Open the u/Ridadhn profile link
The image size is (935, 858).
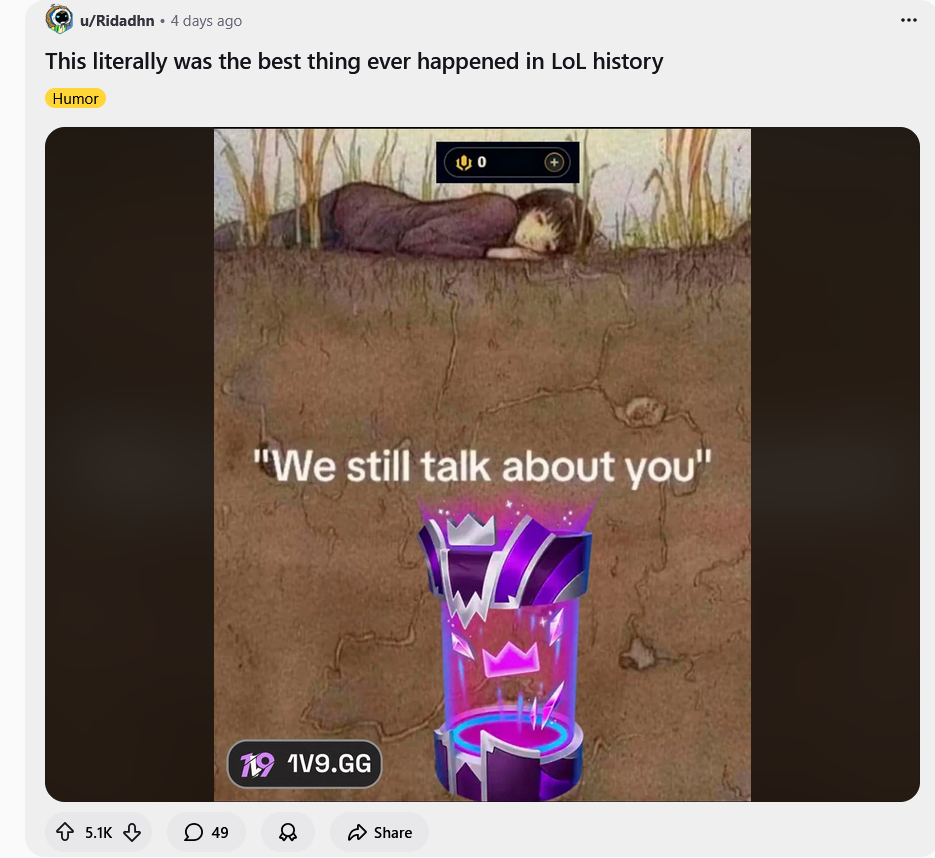(x=117, y=21)
